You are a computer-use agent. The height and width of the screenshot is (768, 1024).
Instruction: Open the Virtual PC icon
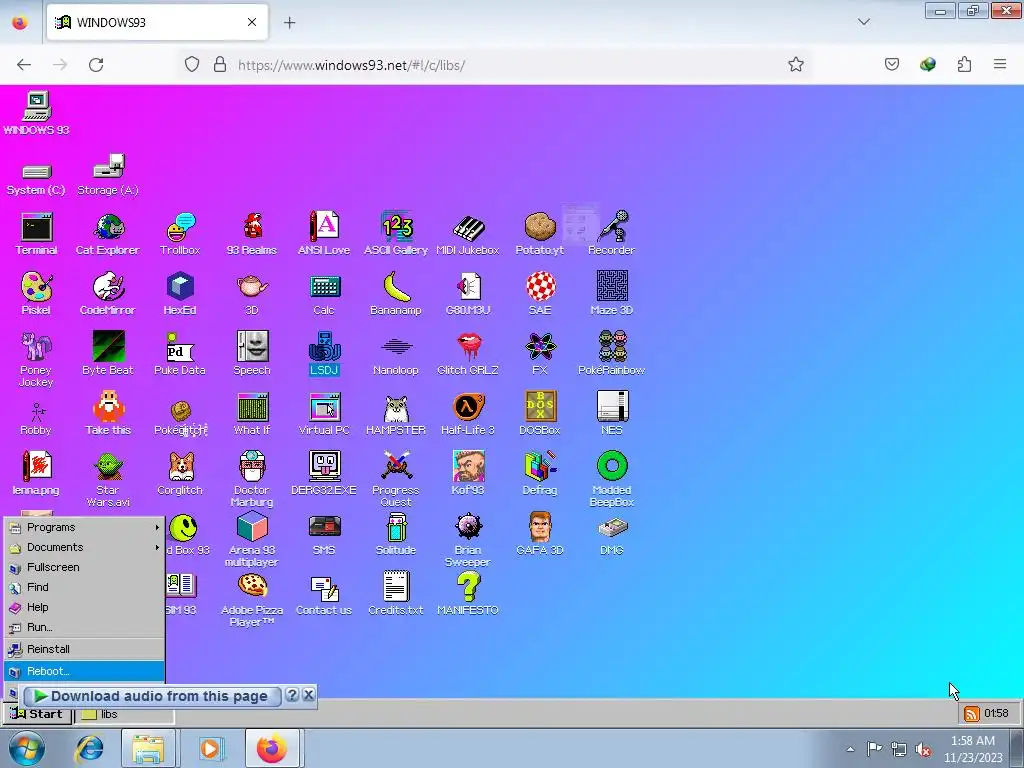click(324, 413)
